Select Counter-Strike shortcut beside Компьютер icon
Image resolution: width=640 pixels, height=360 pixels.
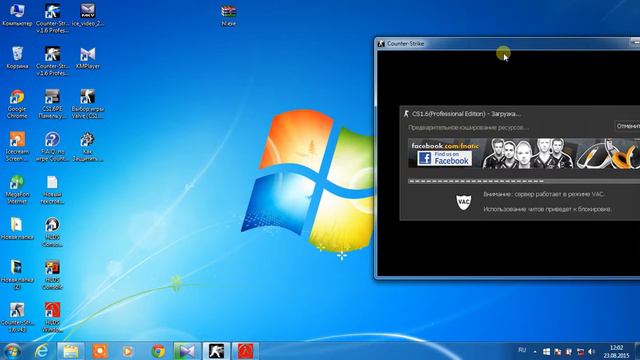tap(52, 18)
